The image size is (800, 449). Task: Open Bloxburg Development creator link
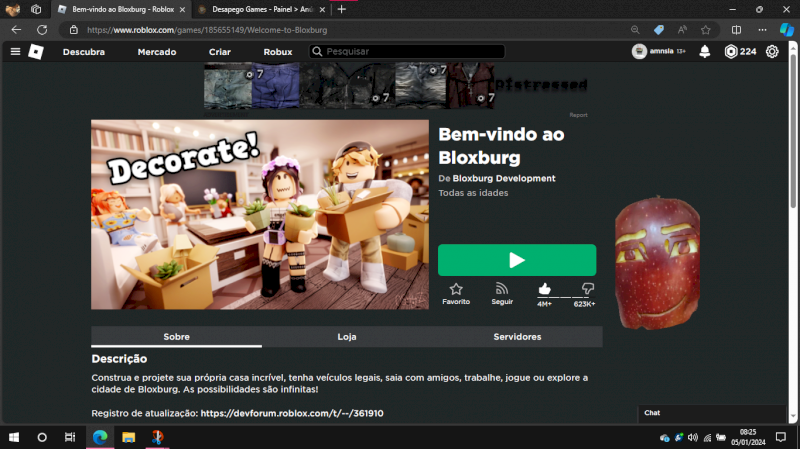(x=504, y=179)
